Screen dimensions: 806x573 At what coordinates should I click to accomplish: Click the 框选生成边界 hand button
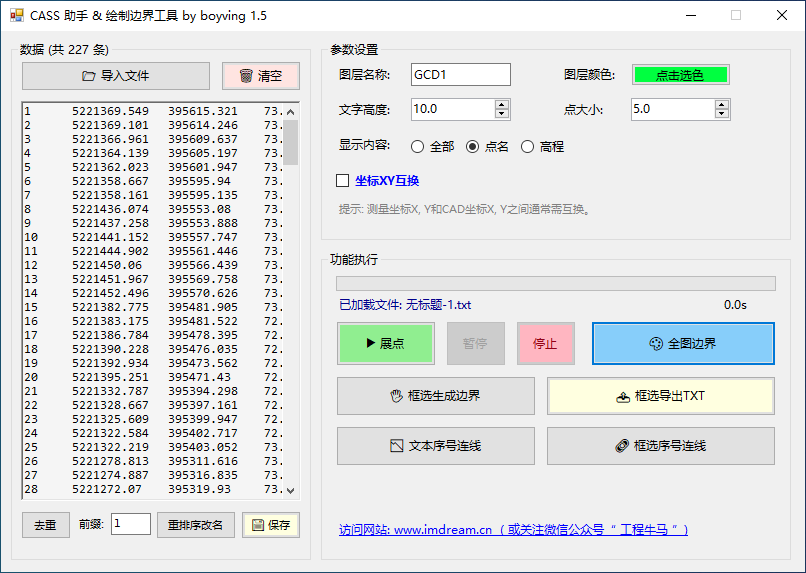(435, 396)
